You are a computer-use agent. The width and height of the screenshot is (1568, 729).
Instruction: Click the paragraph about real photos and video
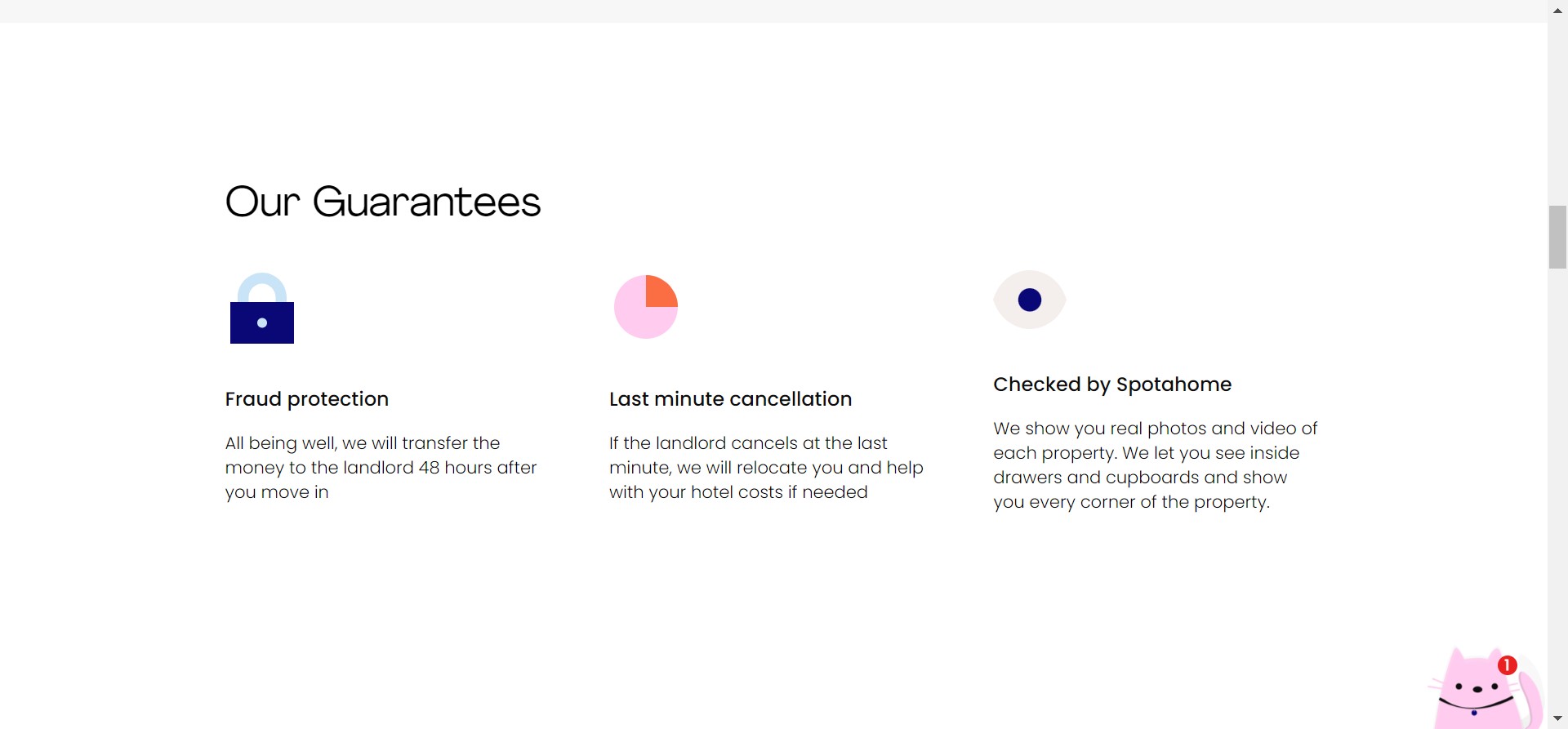(1155, 465)
